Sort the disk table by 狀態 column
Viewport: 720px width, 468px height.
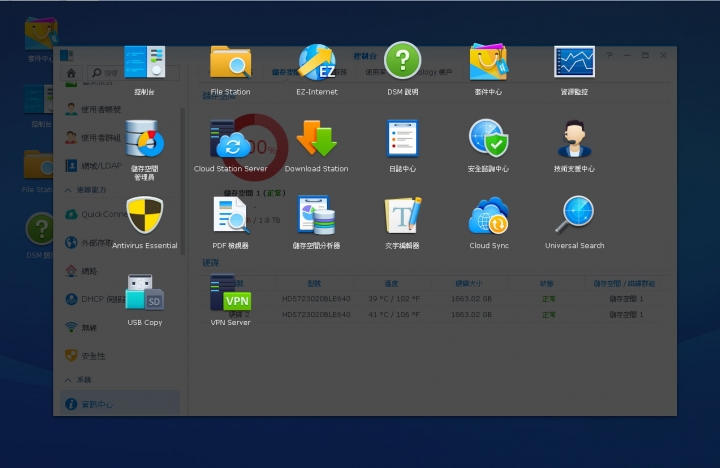[546, 284]
